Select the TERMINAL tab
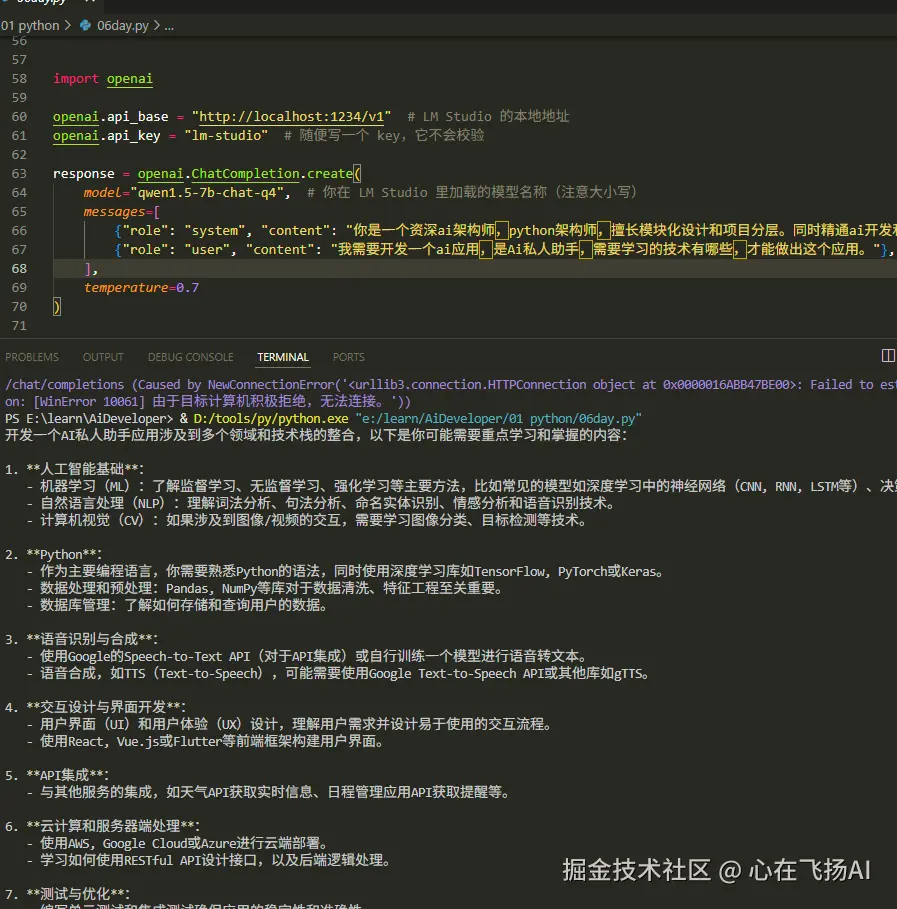 click(283, 357)
